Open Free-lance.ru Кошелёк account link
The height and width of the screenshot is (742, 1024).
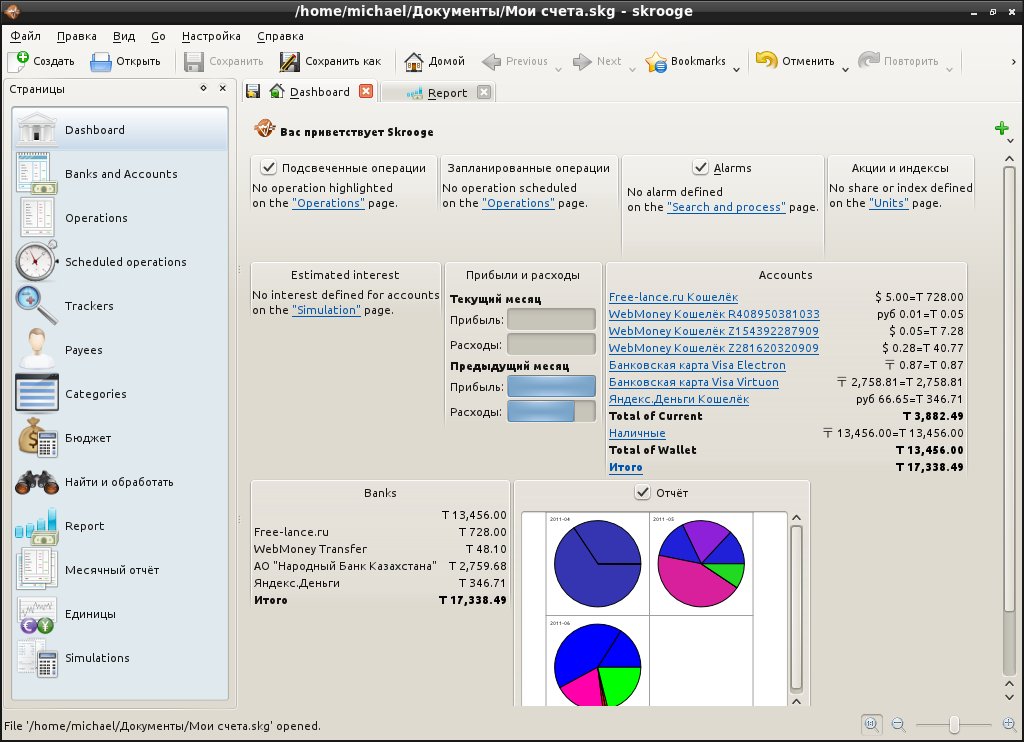[x=673, y=297]
